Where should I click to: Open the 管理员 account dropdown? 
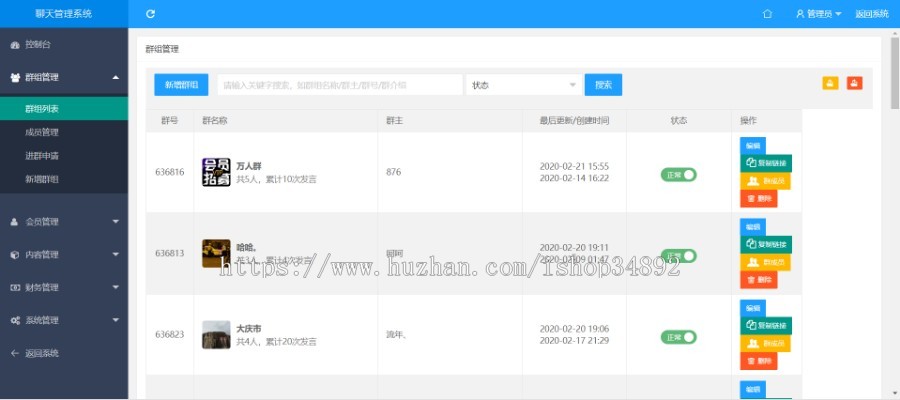(819, 14)
